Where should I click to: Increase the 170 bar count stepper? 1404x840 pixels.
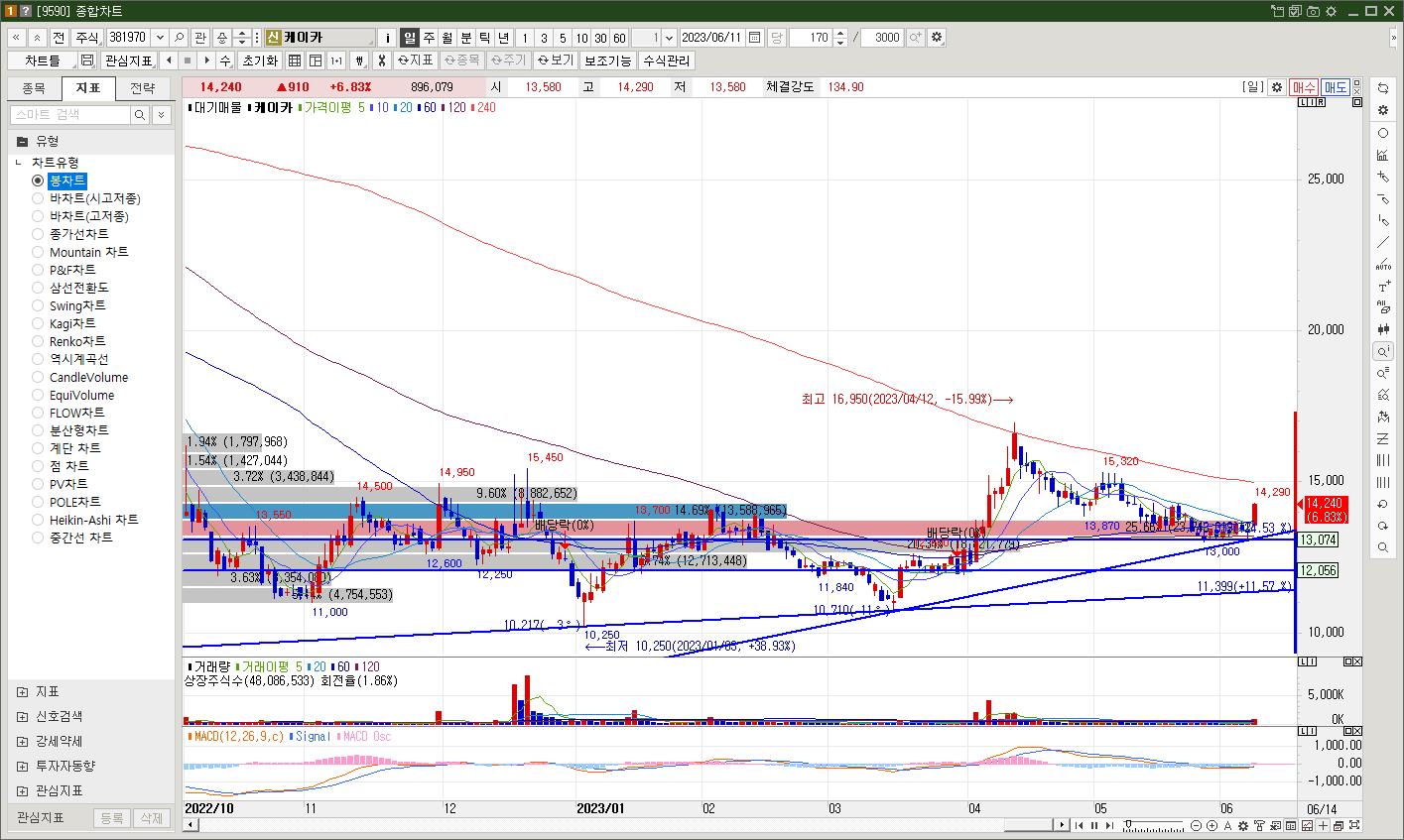(x=840, y=33)
